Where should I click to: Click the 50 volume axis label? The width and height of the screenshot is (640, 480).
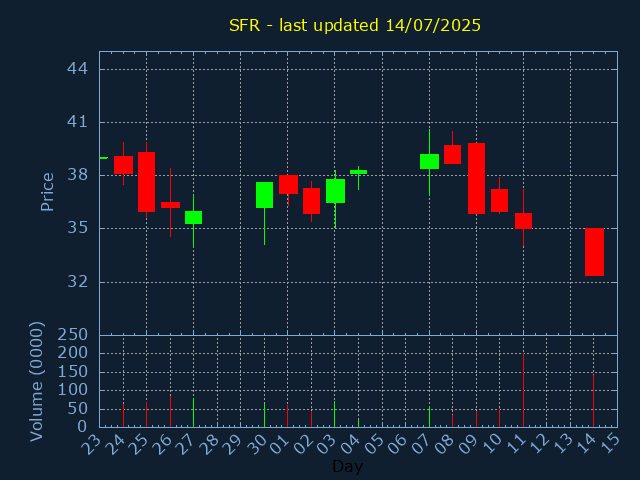click(78, 409)
